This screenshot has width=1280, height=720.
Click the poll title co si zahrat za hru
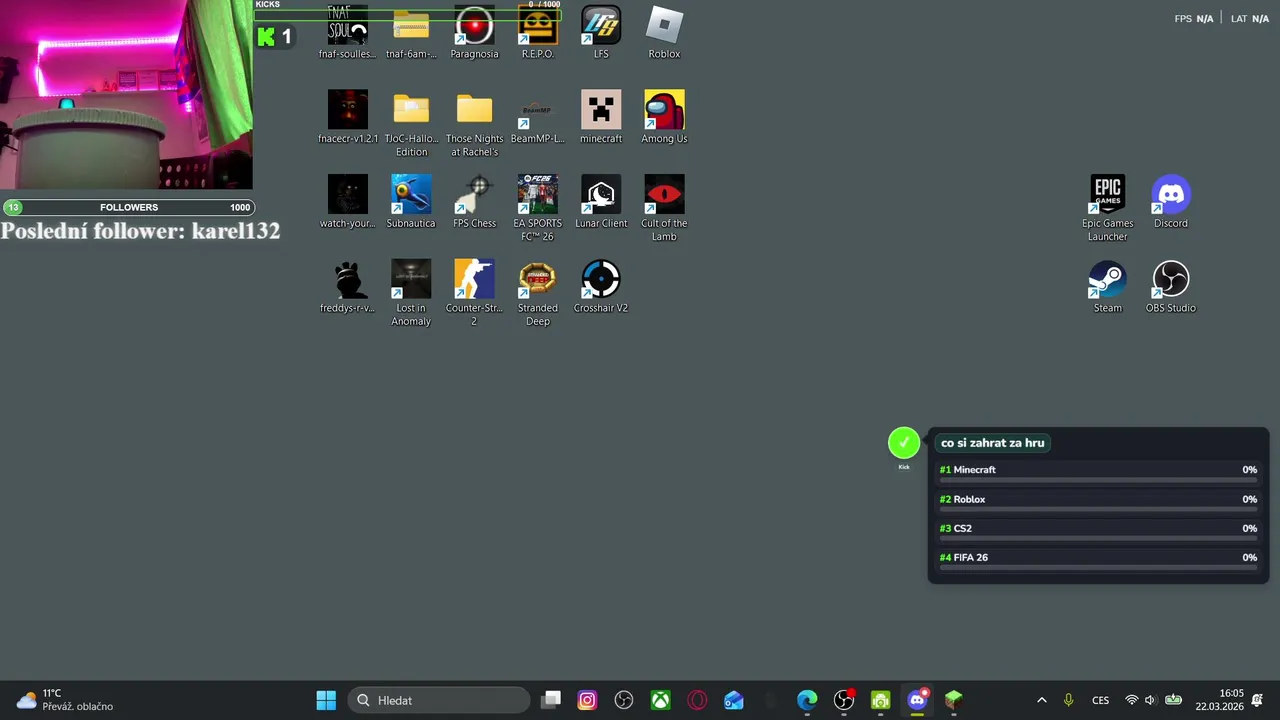(993, 443)
